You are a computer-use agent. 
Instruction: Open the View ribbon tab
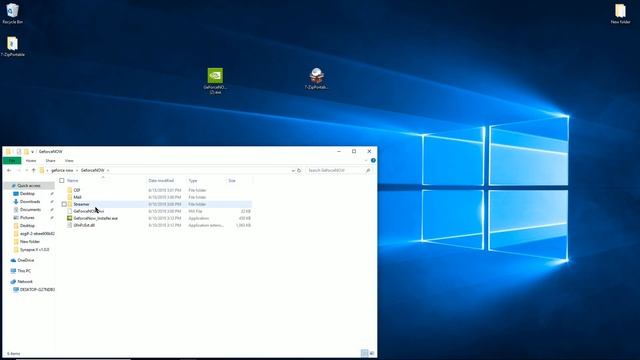point(69,160)
